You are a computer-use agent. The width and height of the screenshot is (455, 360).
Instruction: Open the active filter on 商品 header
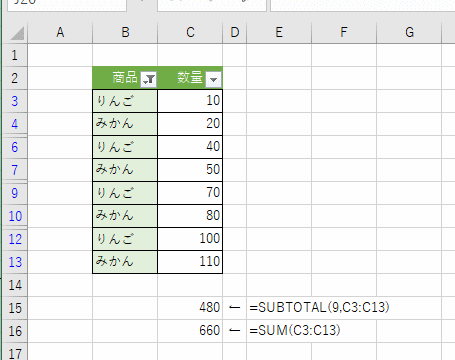(x=149, y=80)
